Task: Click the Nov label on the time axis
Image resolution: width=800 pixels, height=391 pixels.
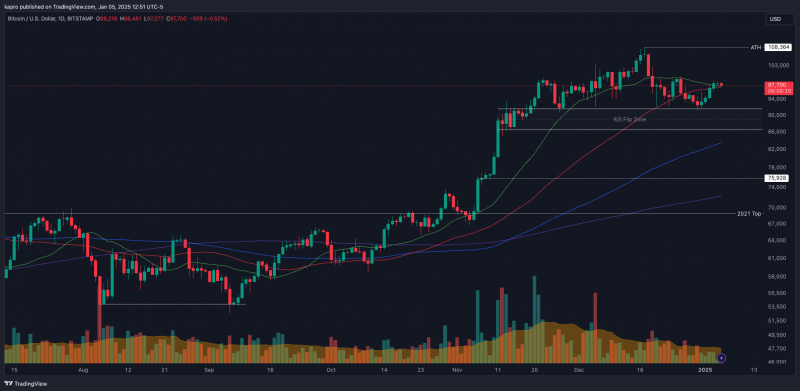Action: (457, 369)
